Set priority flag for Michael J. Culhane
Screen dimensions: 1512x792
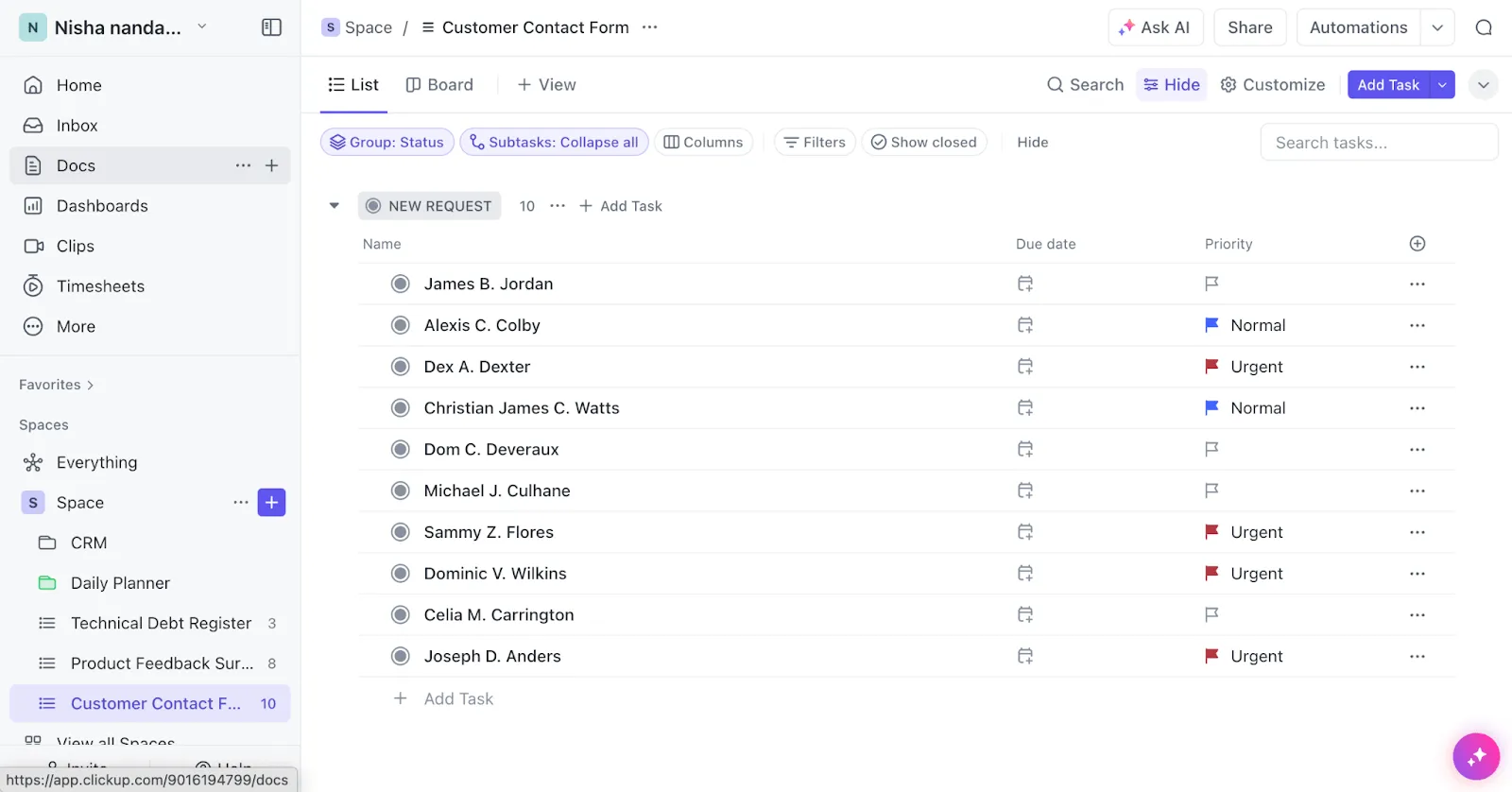[x=1211, y=491]
